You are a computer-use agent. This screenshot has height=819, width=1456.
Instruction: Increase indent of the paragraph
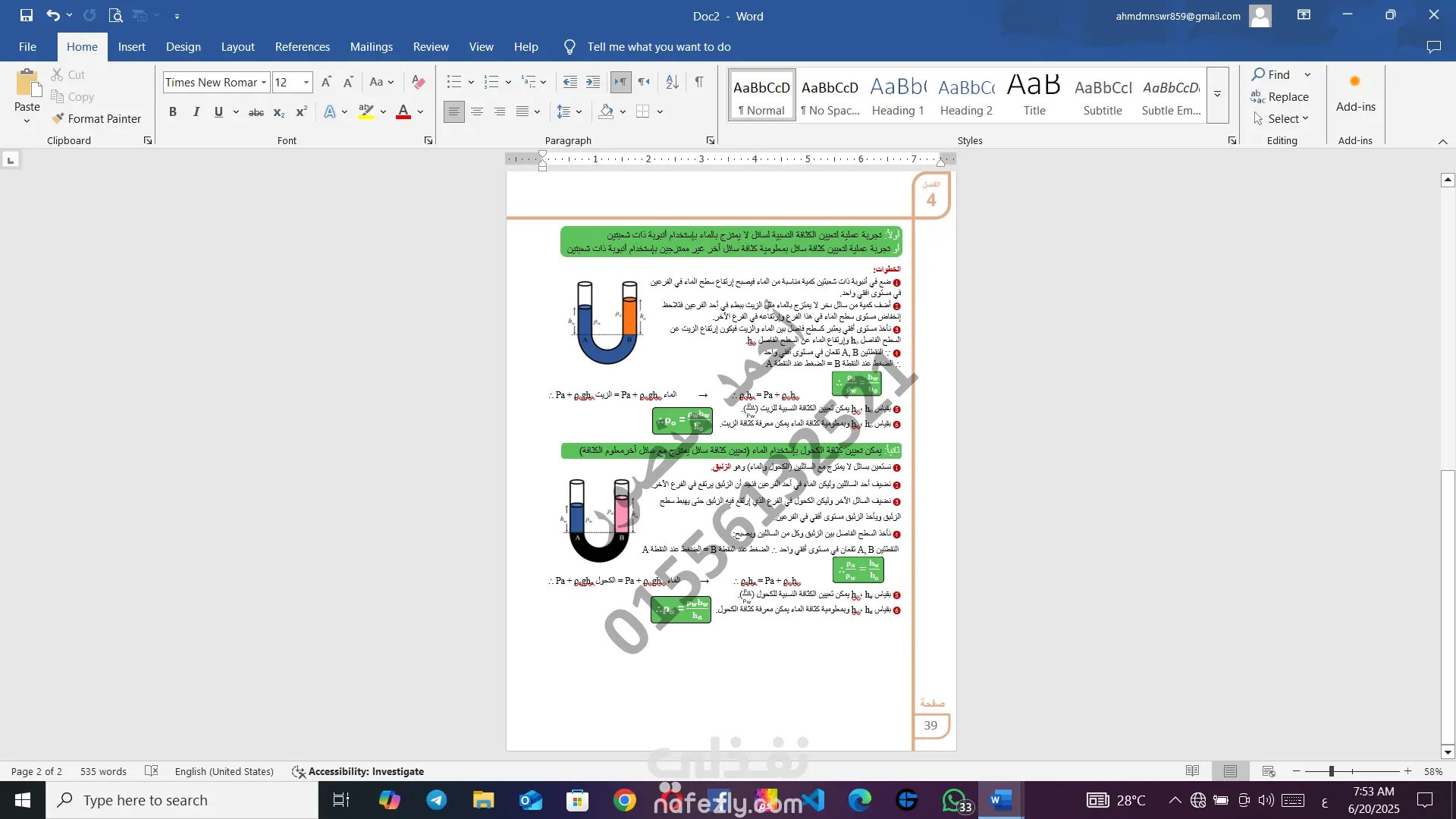(x=593, y=82)
